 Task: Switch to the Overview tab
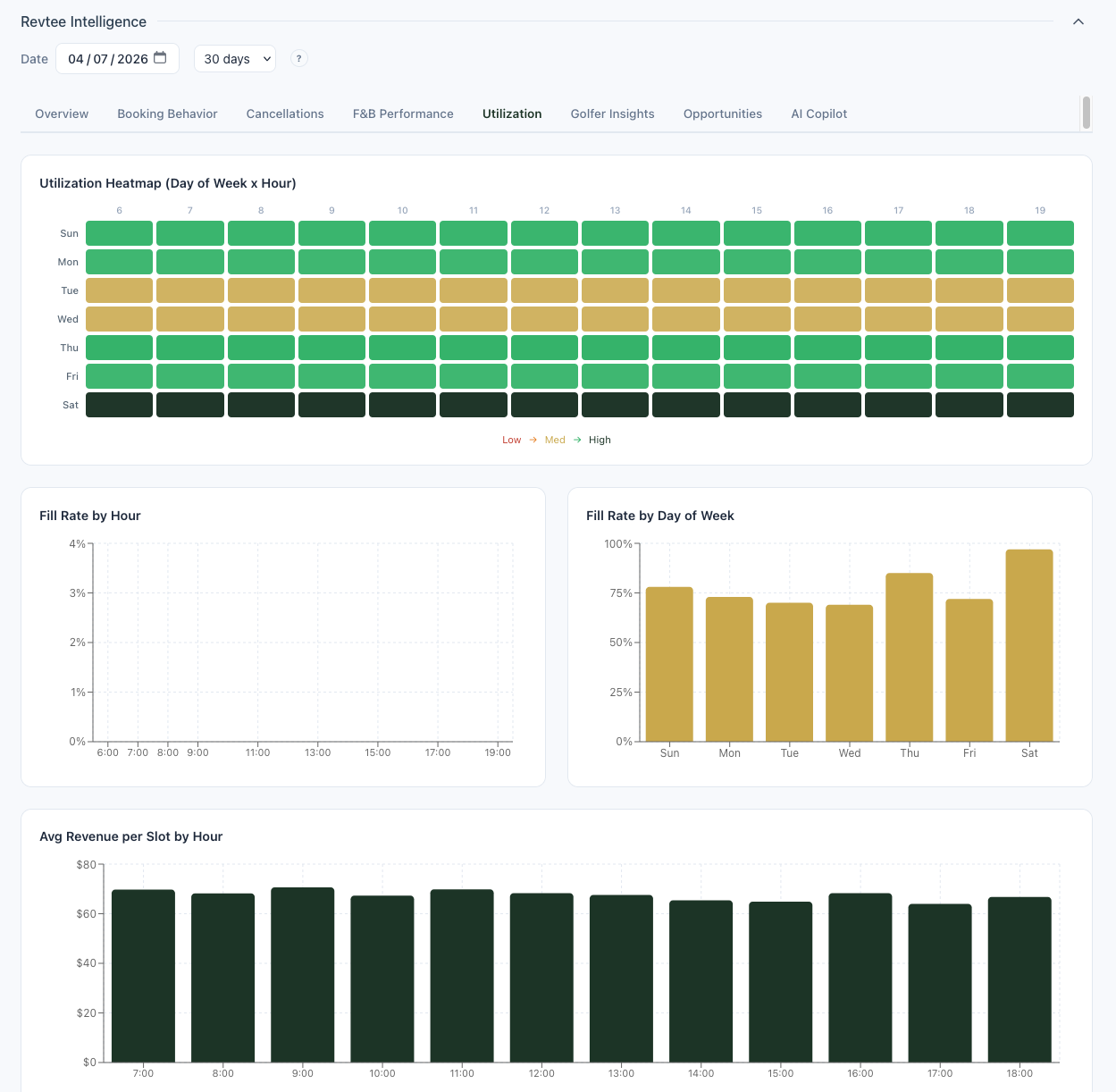click(x=61, y=113)
